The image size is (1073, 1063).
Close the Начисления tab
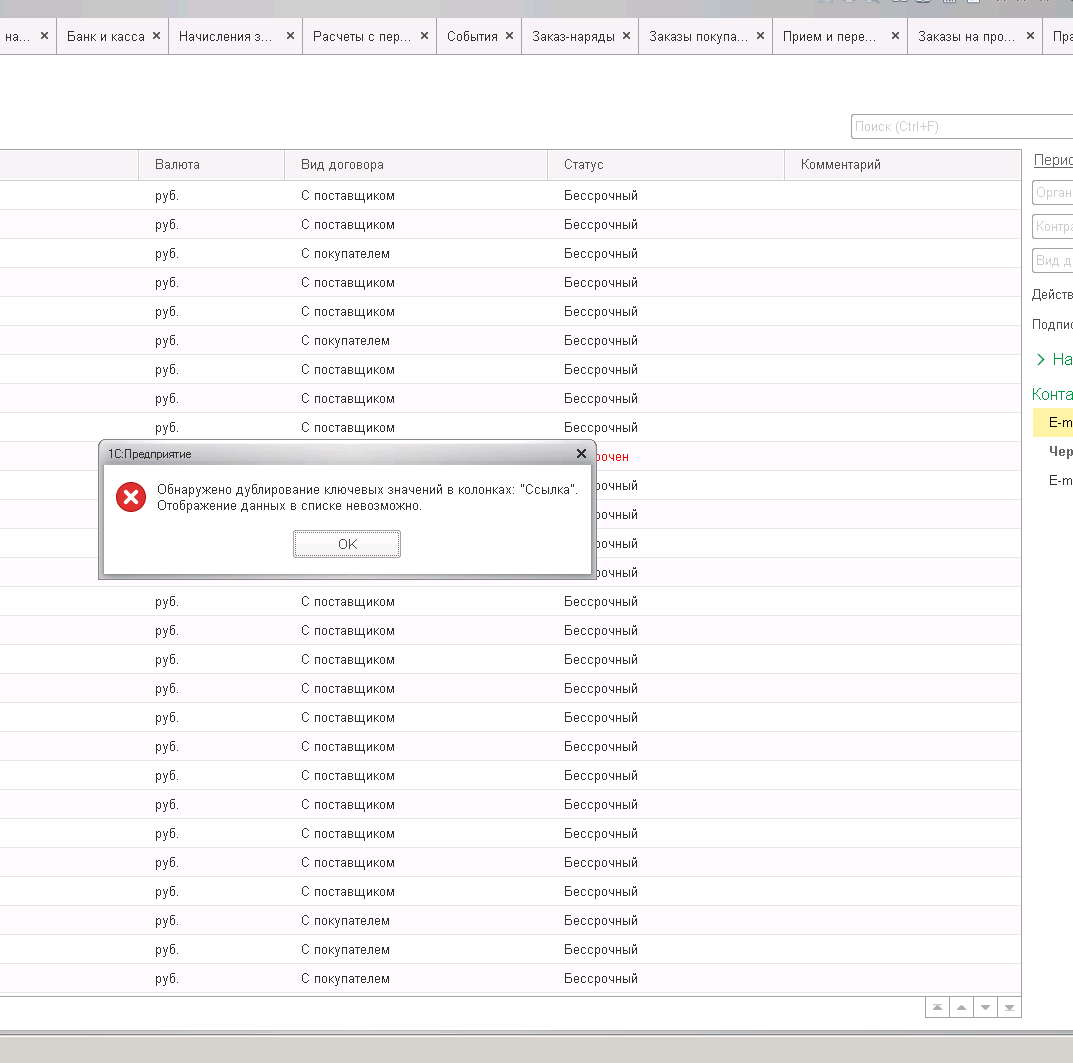(290, 36)
